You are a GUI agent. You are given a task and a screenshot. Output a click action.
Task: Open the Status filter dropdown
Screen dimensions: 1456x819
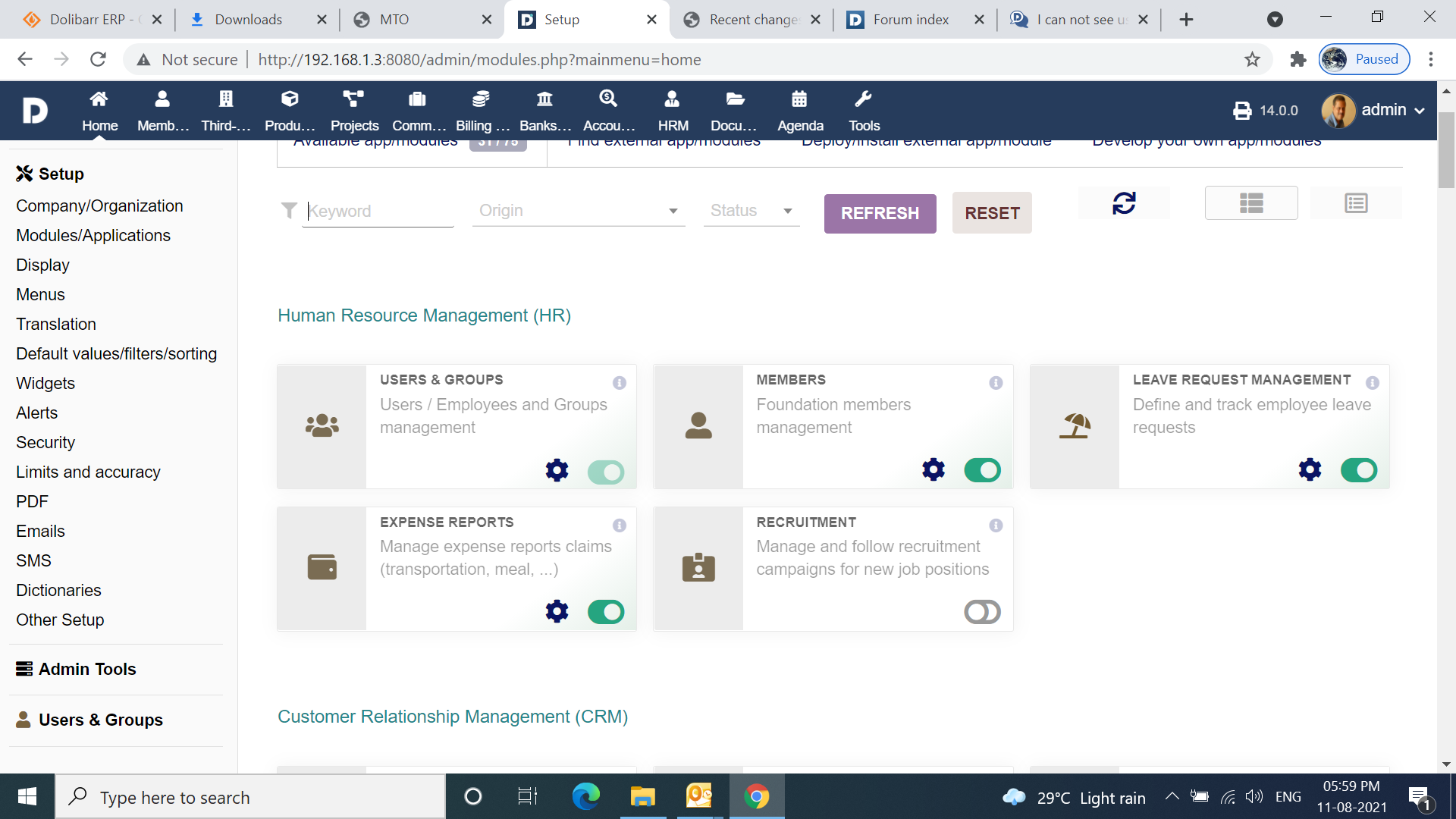tap(752, 211)
